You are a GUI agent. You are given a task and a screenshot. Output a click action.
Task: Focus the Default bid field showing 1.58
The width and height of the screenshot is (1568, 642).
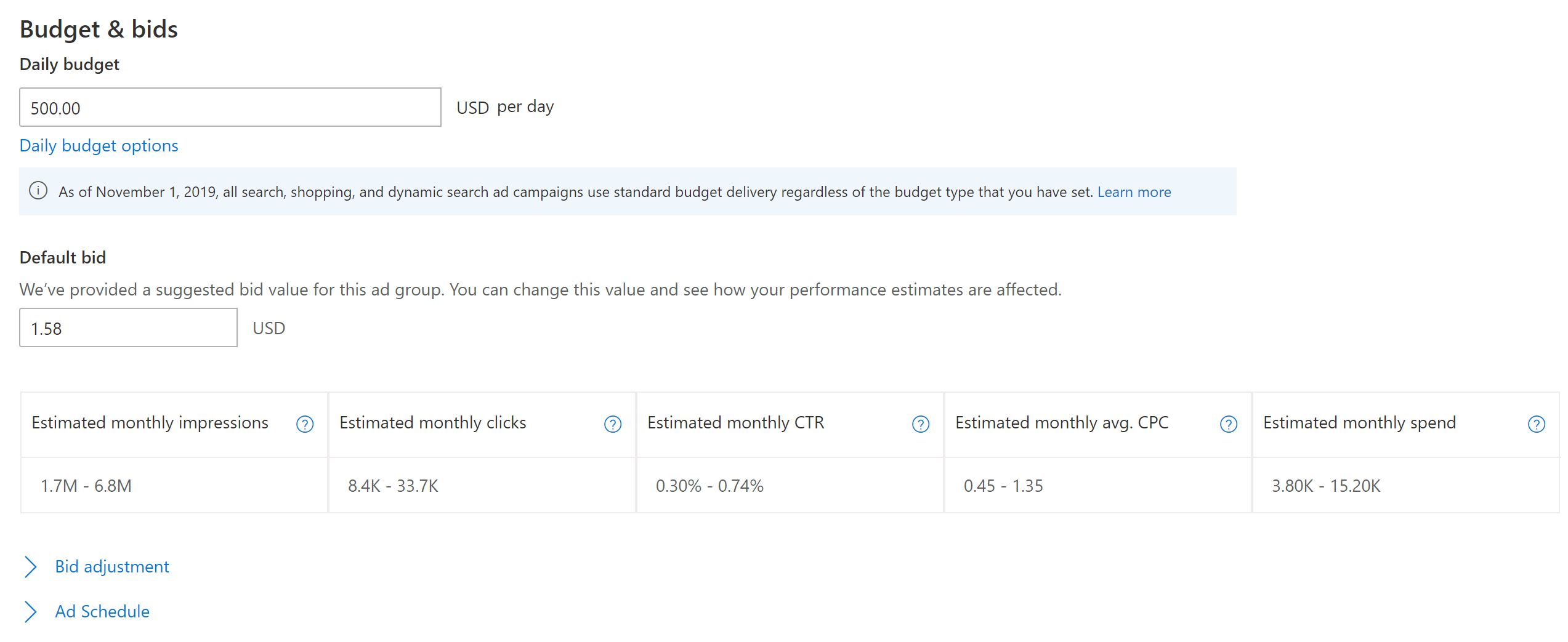[128, 328]
